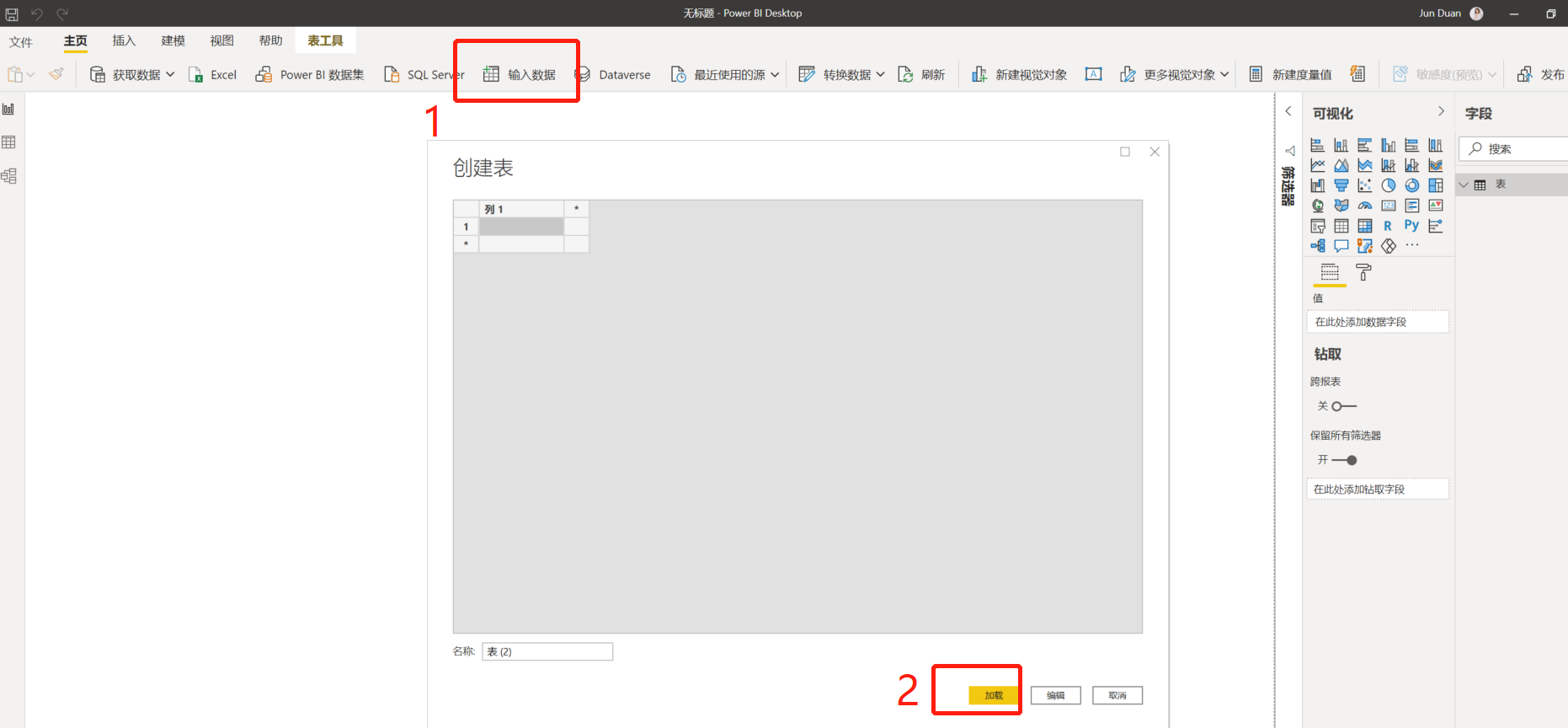This screenshot has height=728, width=1568.
Task: Switch to the Model view icon in sidebar
Action: 8,176
